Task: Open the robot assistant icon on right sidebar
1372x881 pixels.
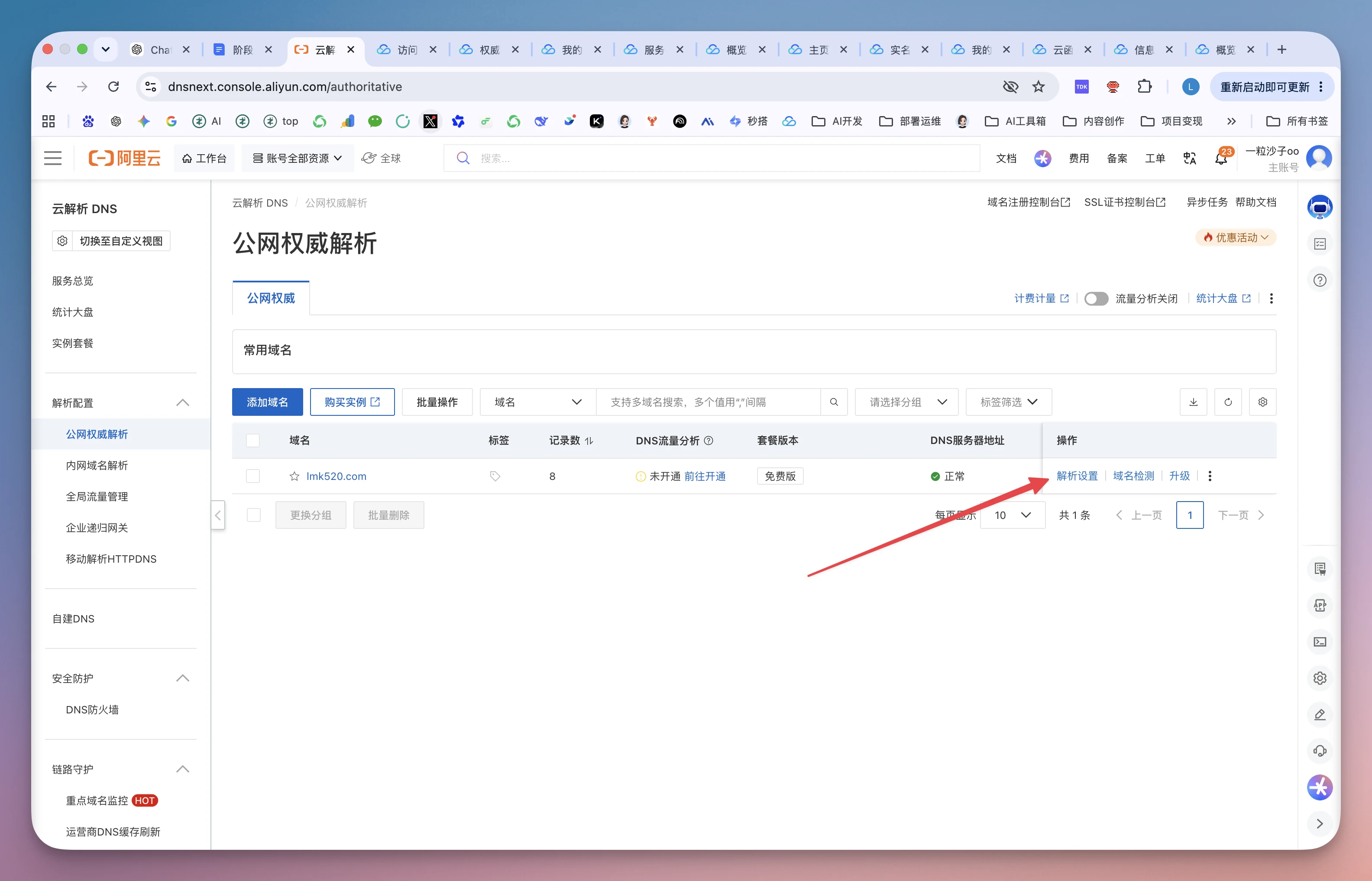Action: pos(1320,207)
